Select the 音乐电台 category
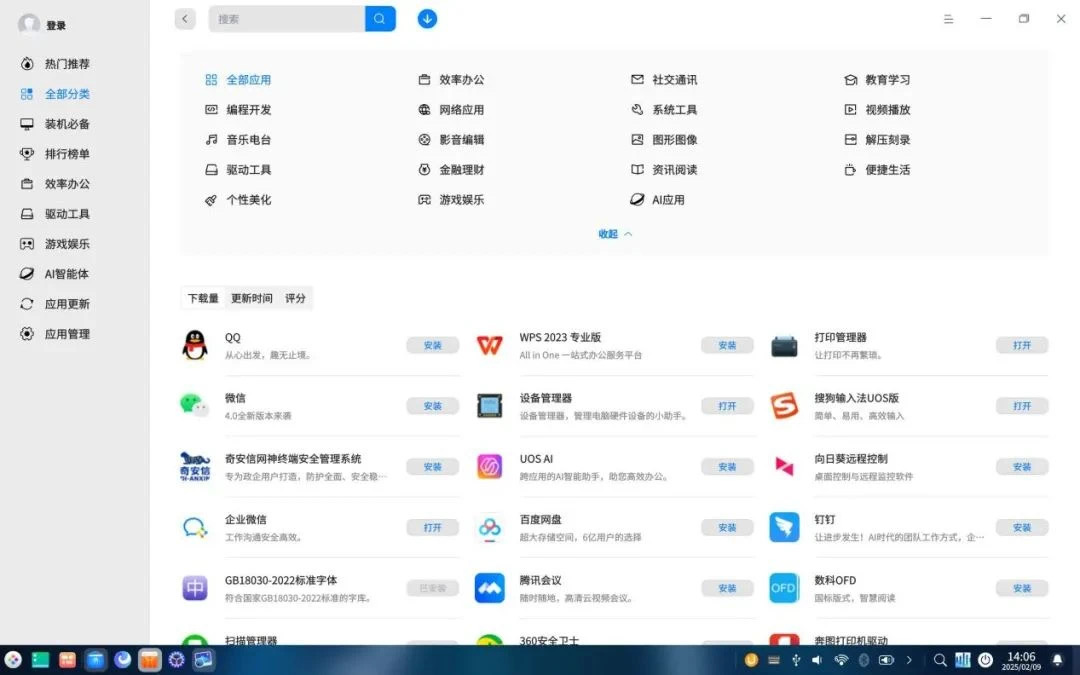The width and height of the screenshot is (1080, 675). 238,140
